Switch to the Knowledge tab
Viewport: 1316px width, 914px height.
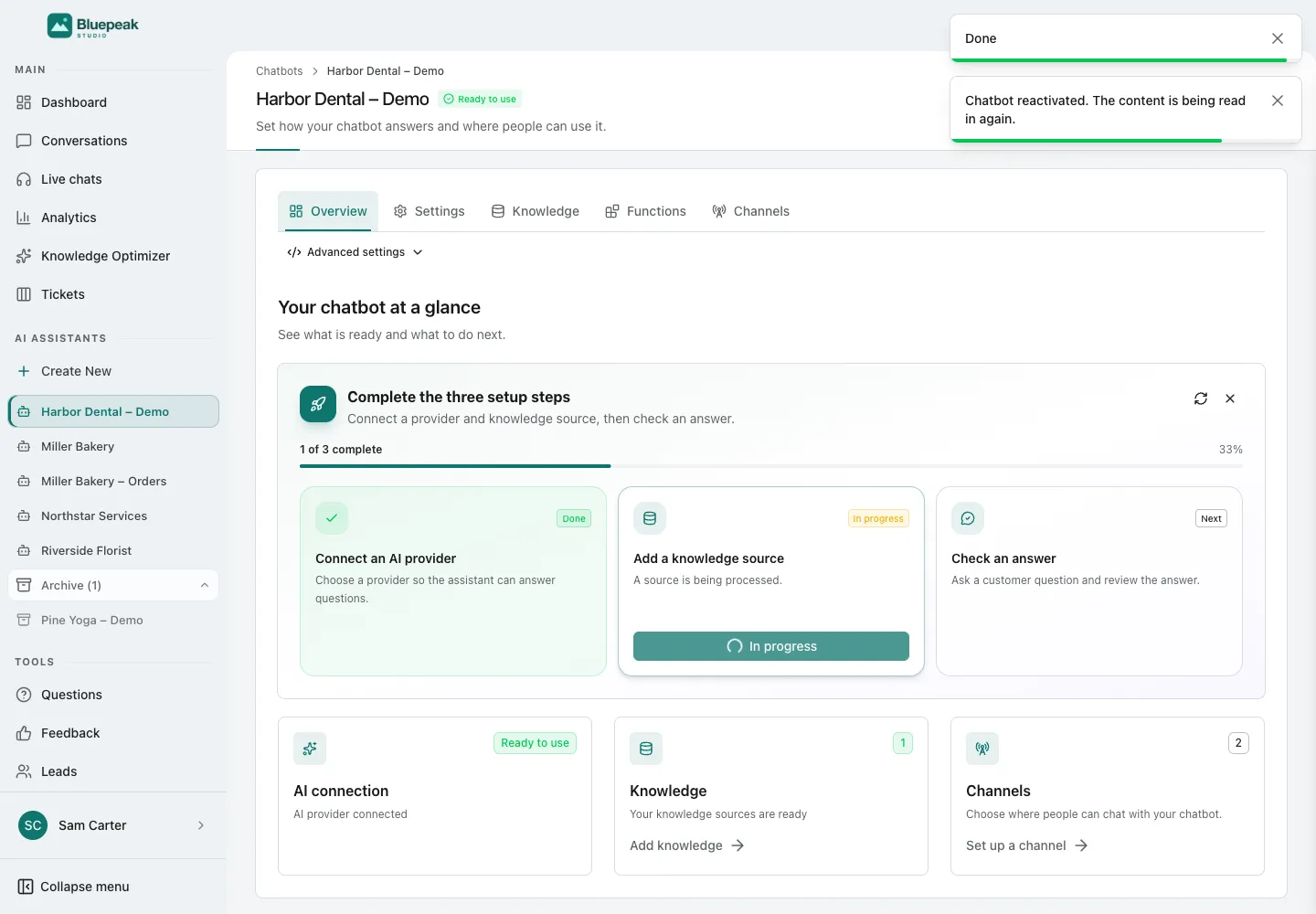coord(536,211)
